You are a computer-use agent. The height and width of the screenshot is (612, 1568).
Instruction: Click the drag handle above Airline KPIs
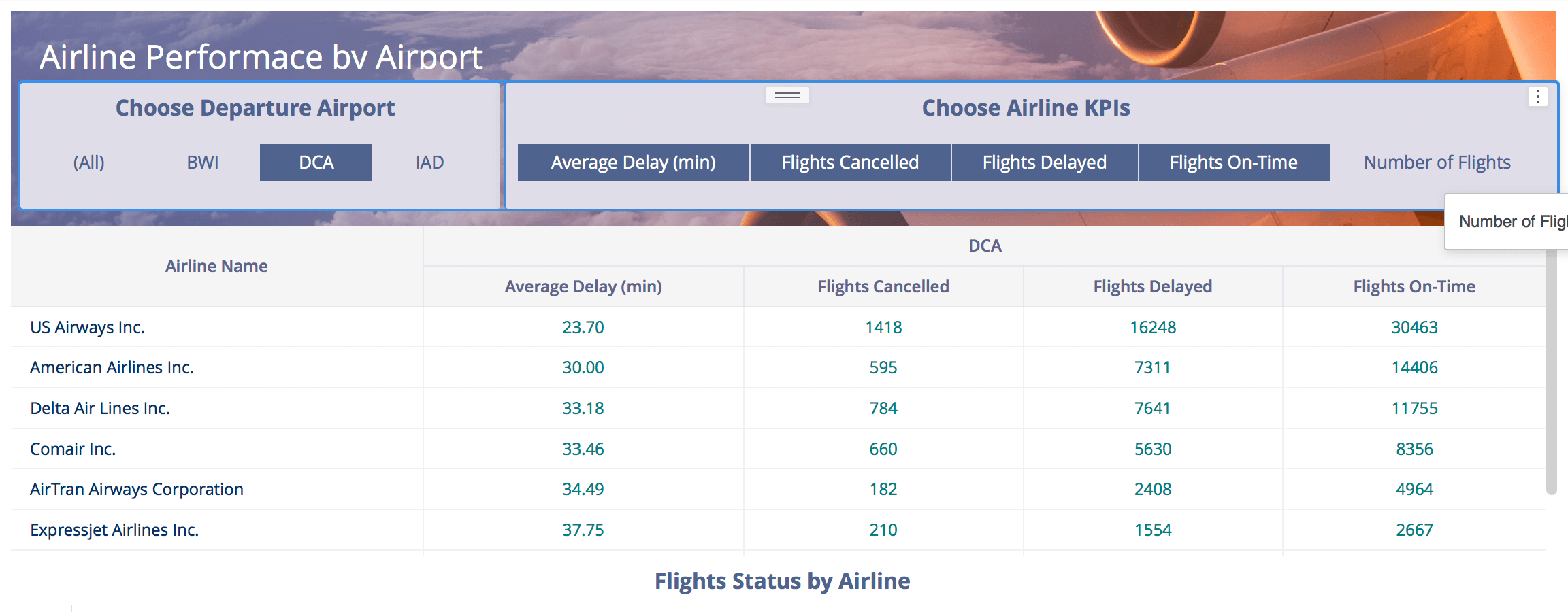pyautogui.click(x=787, y=95)
